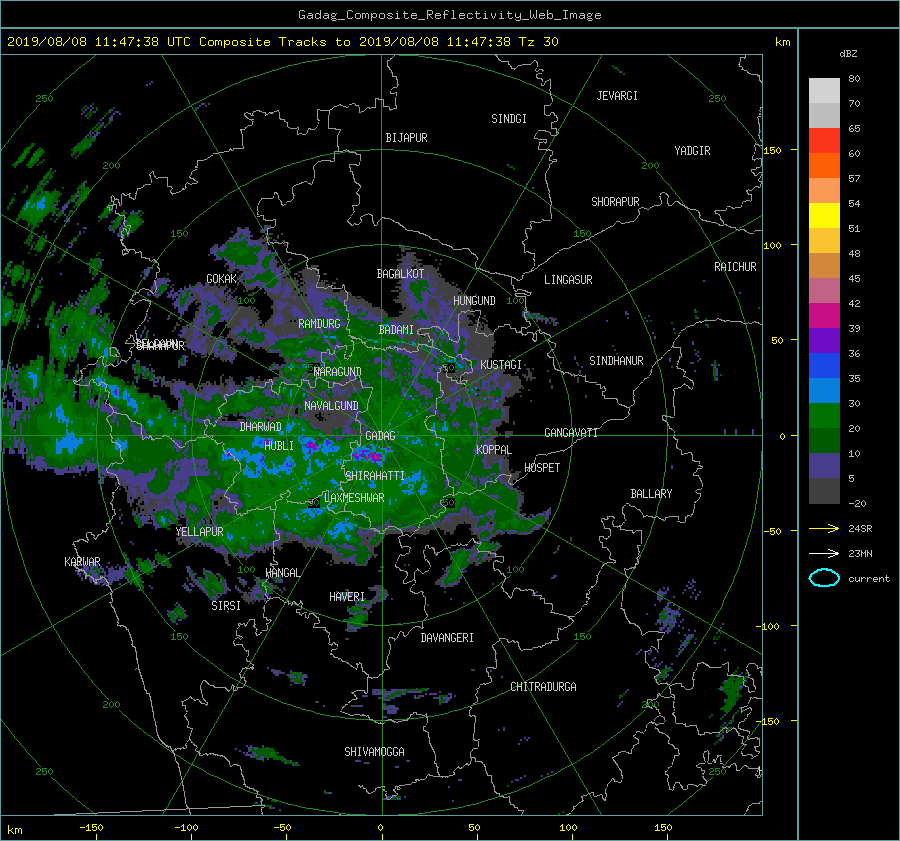Click the GADAG radar center label
This screenshot has height=841, width=900.
[380, 436]
